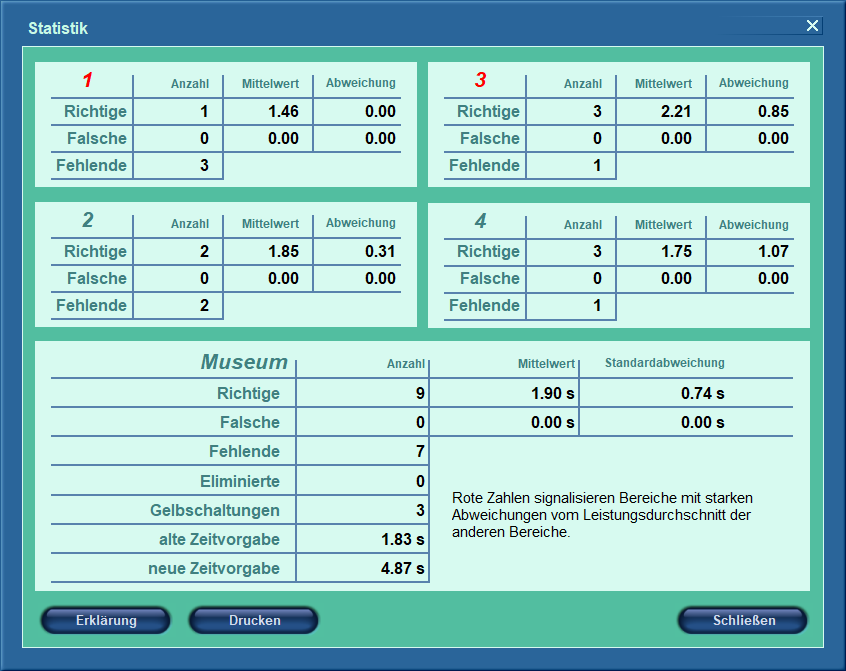Image resolution: width=846 pixels, height=671 pixels.
Task: Select the red quadrant 1 number
Action: coord(87,80)
